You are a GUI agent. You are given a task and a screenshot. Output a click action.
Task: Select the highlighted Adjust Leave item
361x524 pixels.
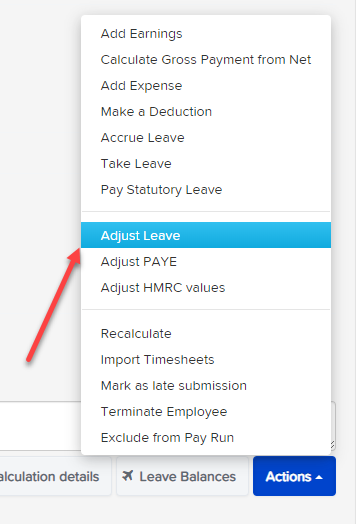coord(206,235)
